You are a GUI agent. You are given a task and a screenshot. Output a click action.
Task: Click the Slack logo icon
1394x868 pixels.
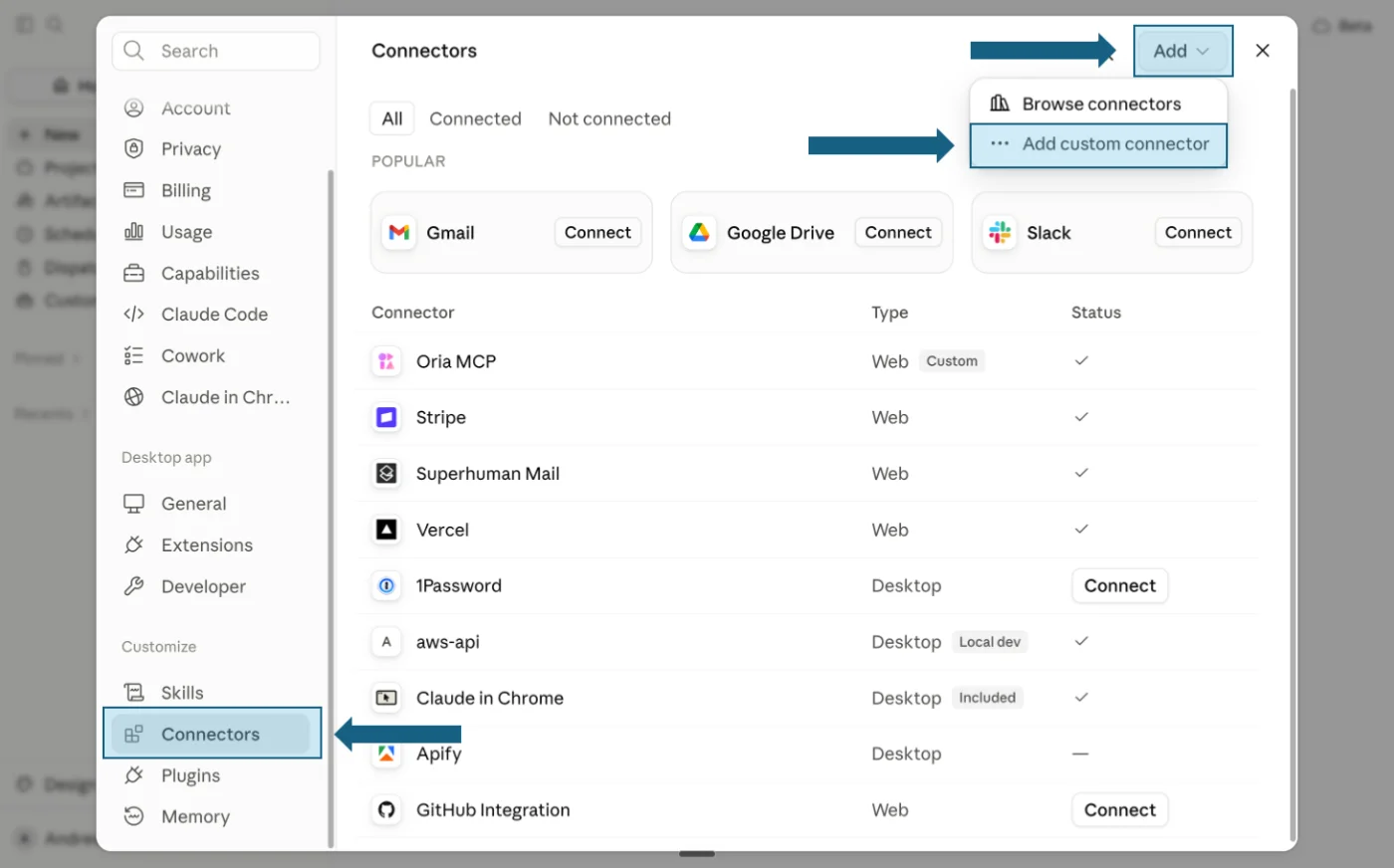tap(1000, 232)
